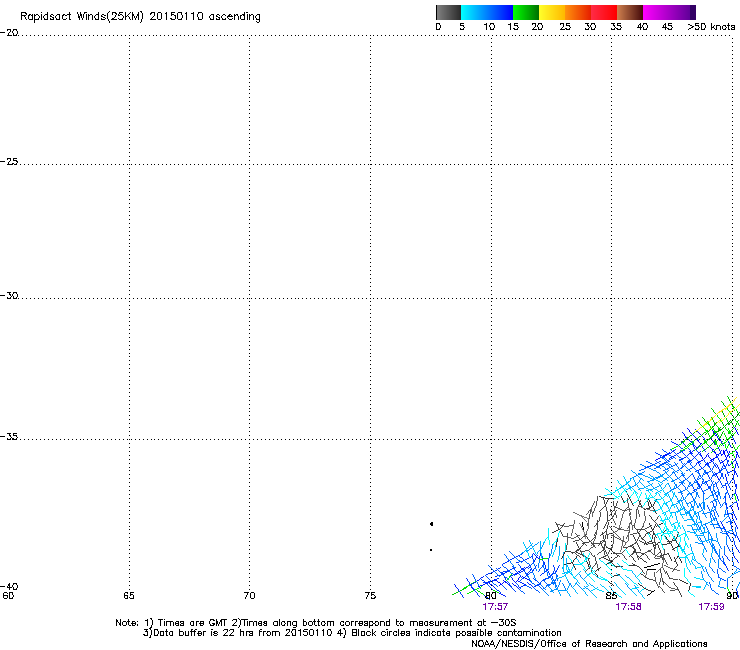Click the '>50 knots' colorbar label
This screenshot has width=740, height=650.
tap(711, 27)
